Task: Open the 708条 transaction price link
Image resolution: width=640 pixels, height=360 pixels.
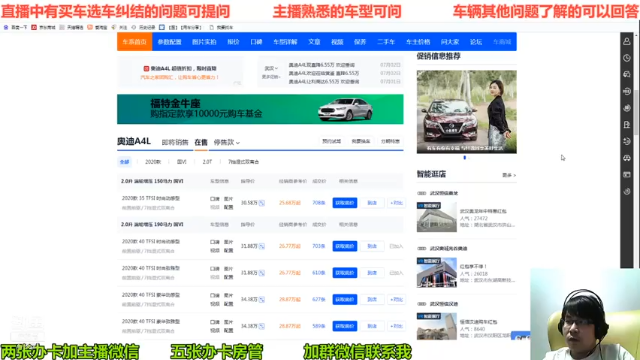Action: point(319,203)
